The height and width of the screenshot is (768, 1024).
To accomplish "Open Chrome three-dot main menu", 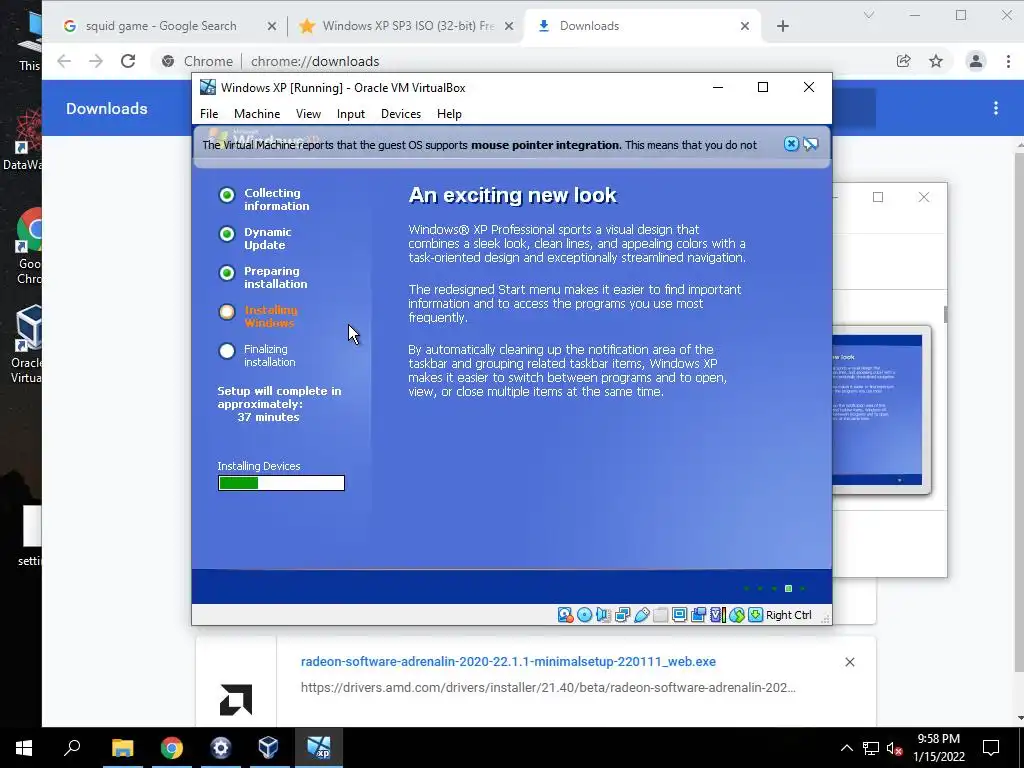I will tap(1008, 61).
